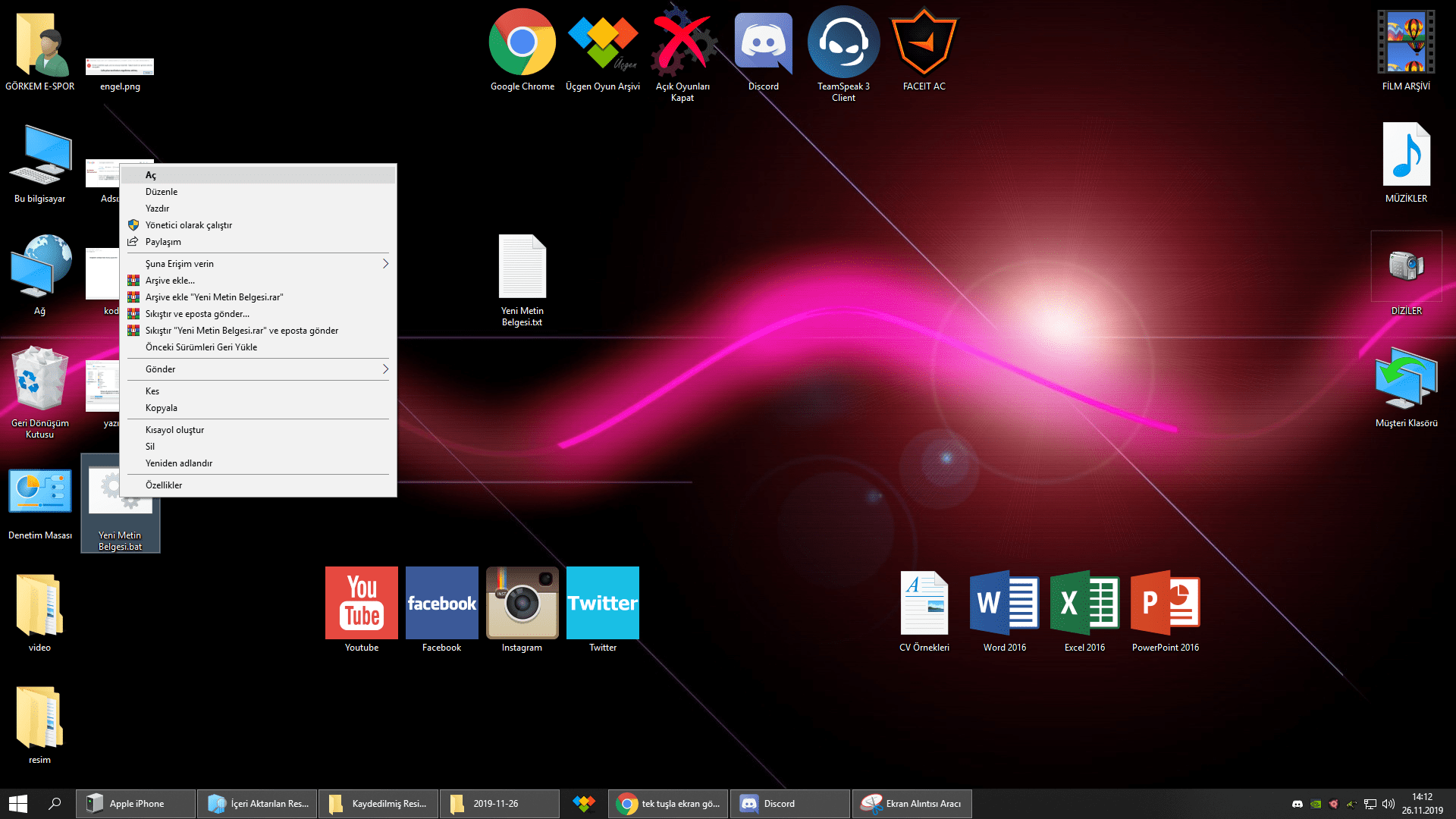
Task: Open the taskbar clock showing 14:12
Action: (x=1423, y=804)
